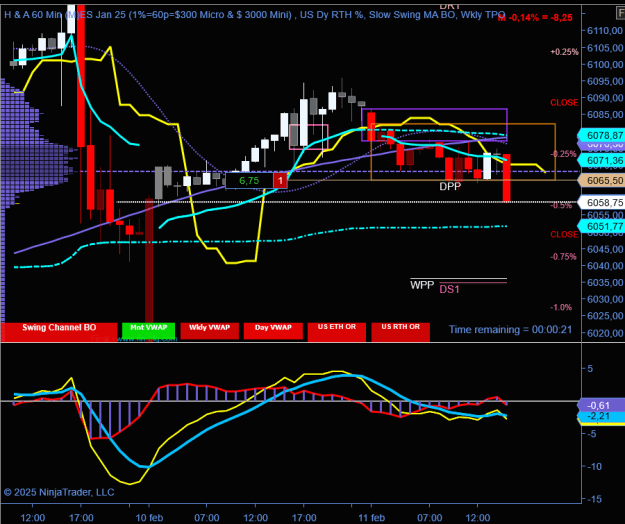625x524 pixels.
Task: Toggle the Day VWAP button
Action: (x=273, y=331)
